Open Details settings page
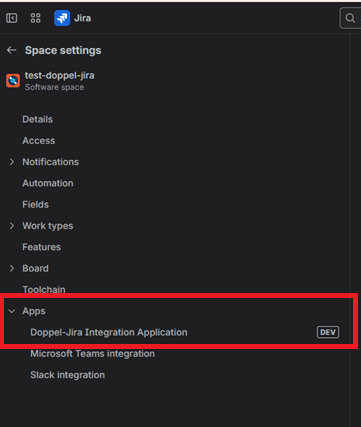The width and height of the screenshot is (361, 427). pyautogui.click(x=37, y=119)
